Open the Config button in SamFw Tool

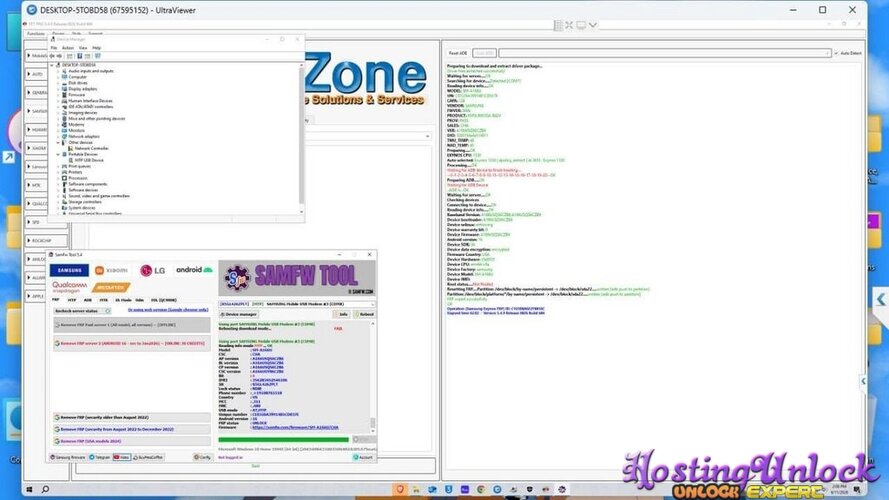(x=202, y=457)
